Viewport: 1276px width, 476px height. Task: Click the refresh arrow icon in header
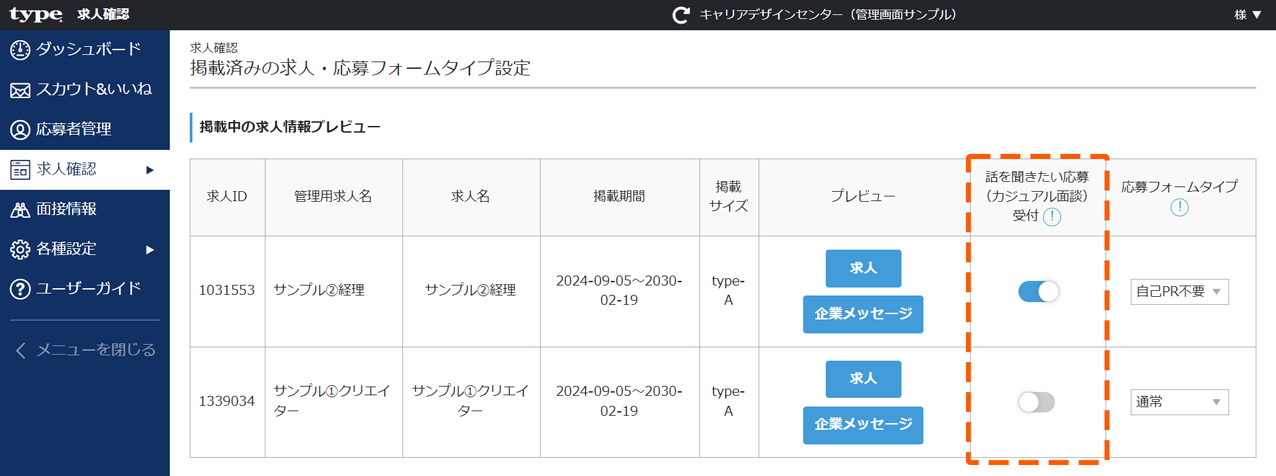click(x=681, y=15)
